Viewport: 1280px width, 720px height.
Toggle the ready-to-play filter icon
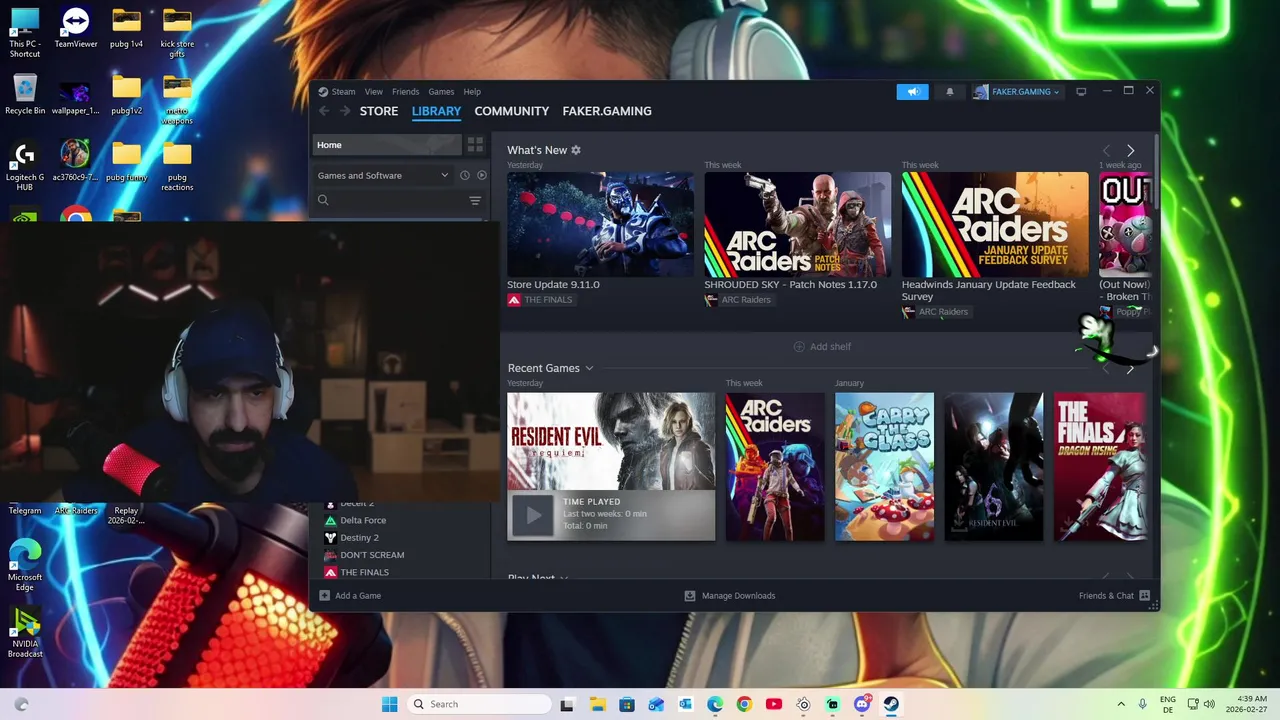click(x=481, y=175)
